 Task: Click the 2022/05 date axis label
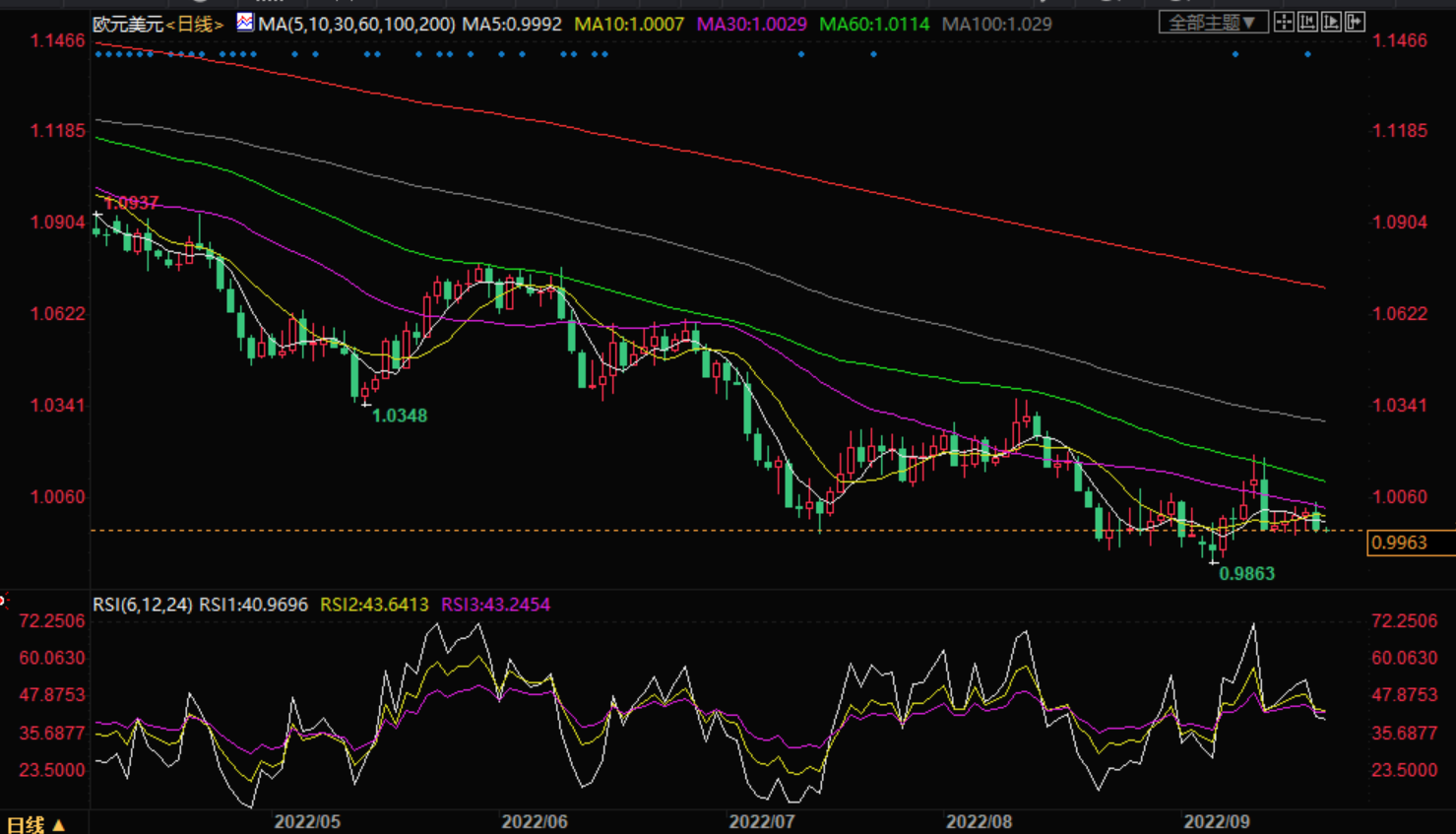(307, 821)
